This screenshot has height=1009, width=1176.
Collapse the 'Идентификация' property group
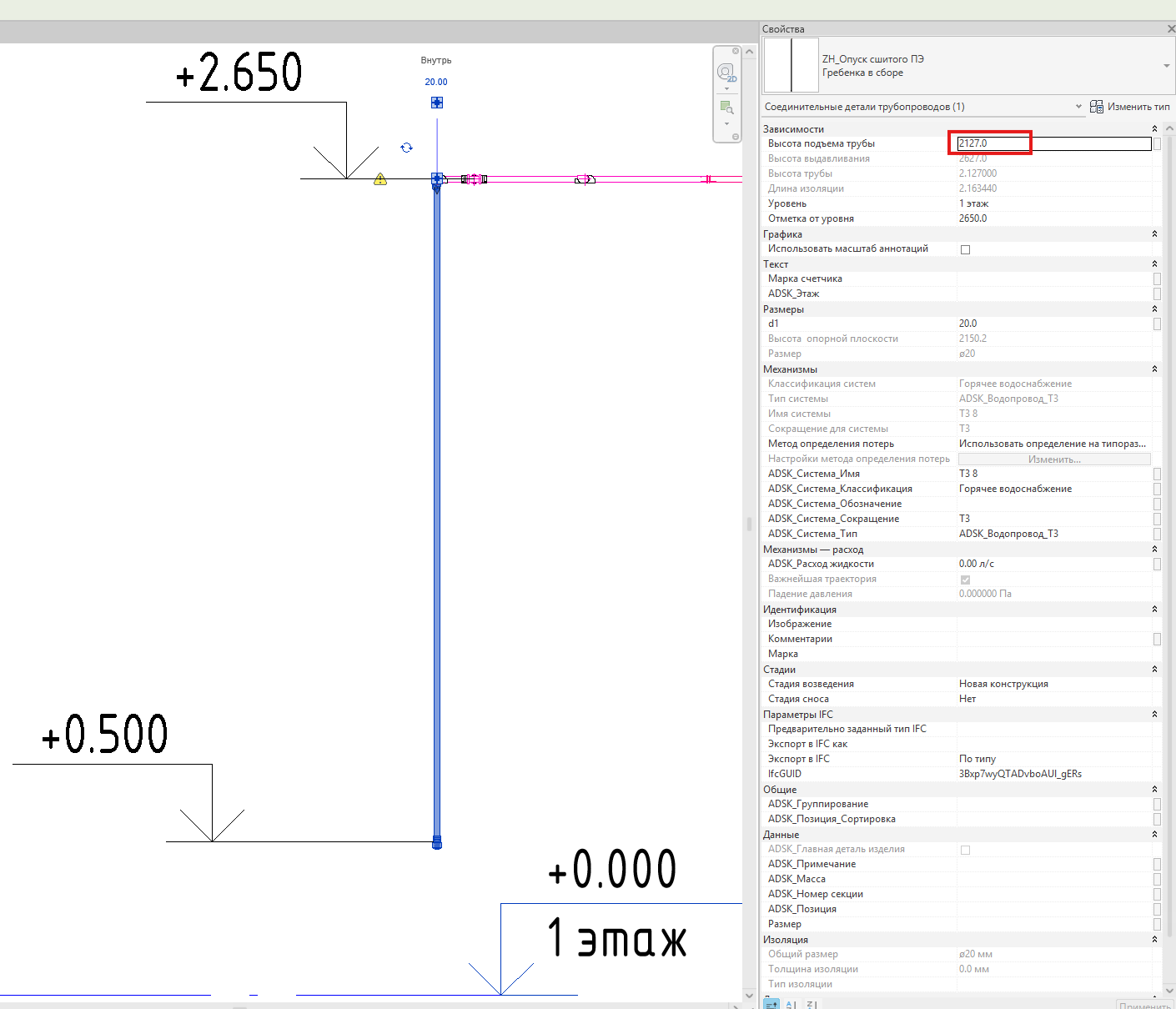(x=1154, y=610)
